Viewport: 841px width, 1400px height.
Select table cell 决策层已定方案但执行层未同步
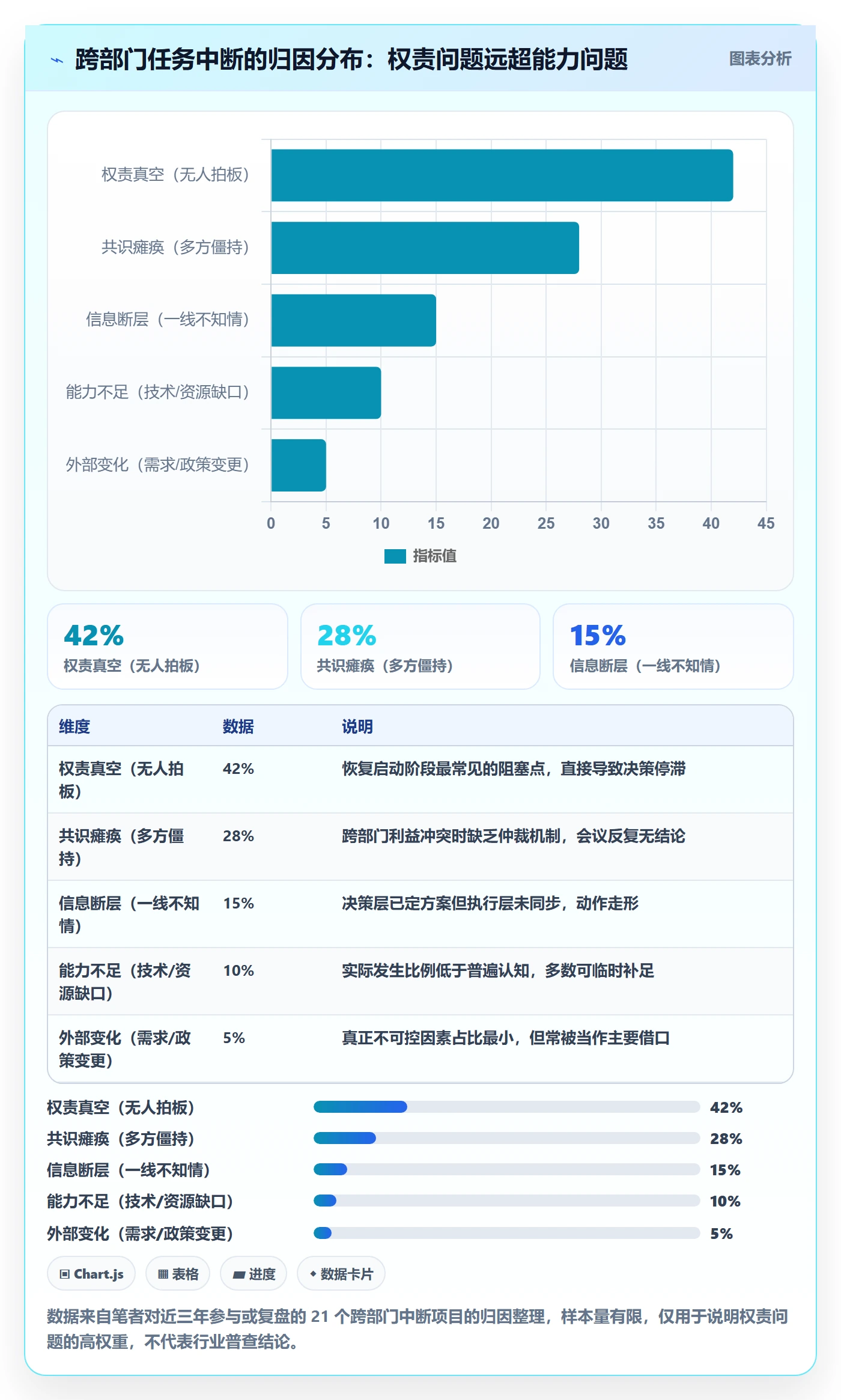490,903
